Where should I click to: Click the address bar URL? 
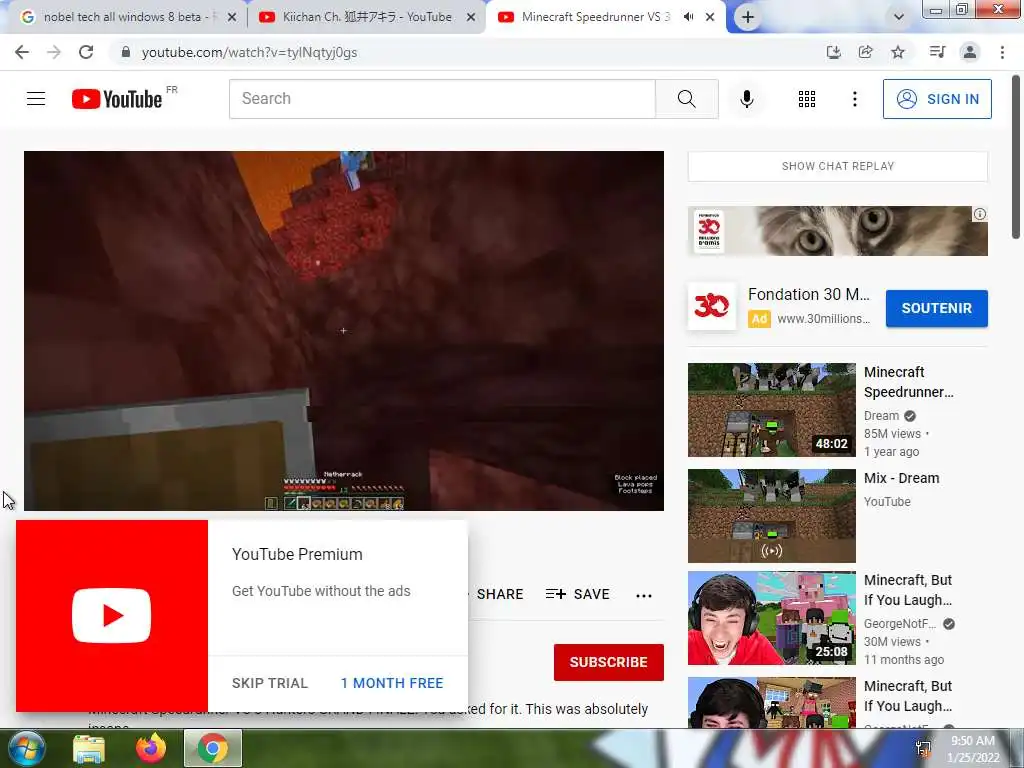[x=249, y=52]
